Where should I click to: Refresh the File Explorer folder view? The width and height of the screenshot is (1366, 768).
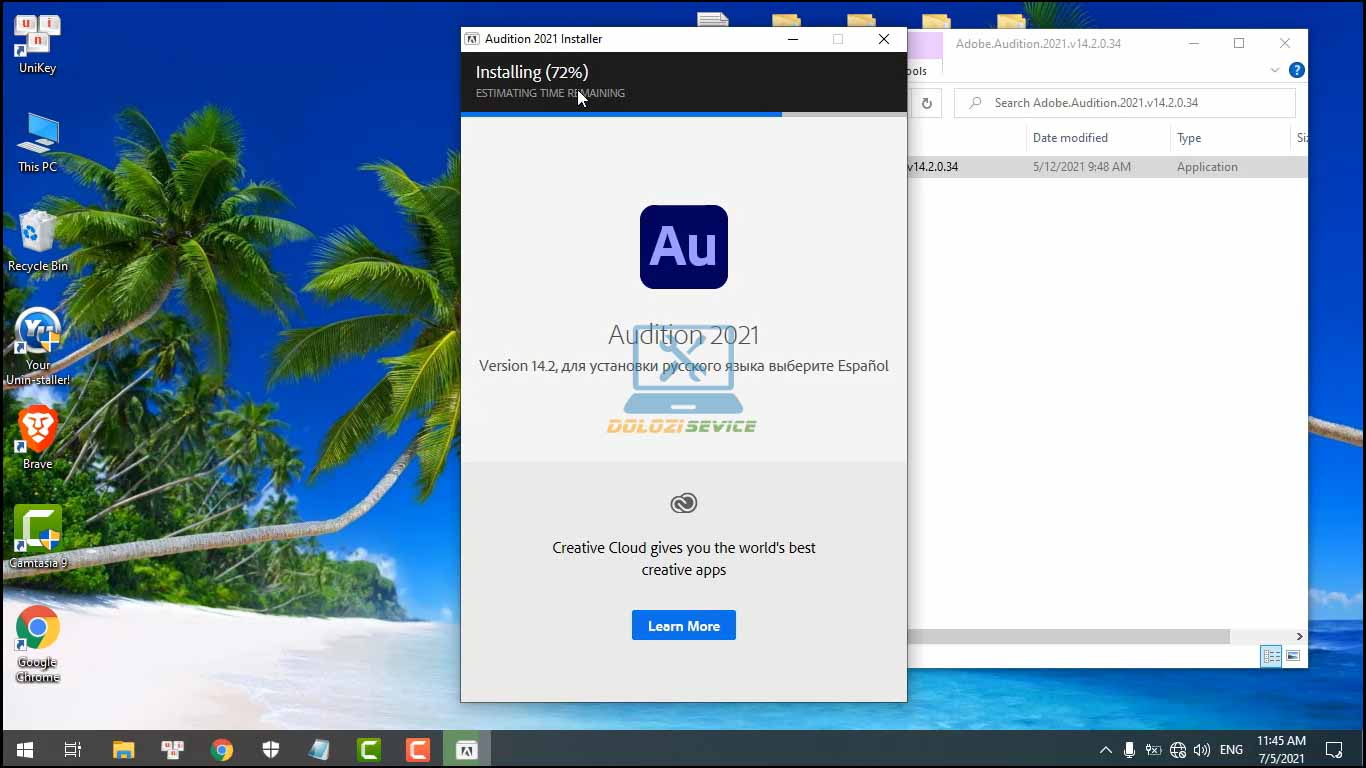coord(927,103)
